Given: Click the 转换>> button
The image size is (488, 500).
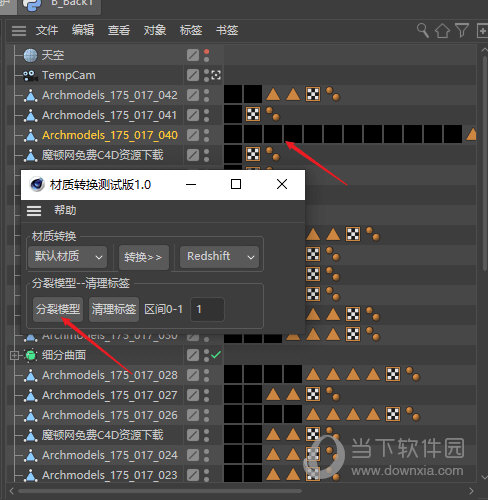Looking at the screenshot, I should (144, 257).
